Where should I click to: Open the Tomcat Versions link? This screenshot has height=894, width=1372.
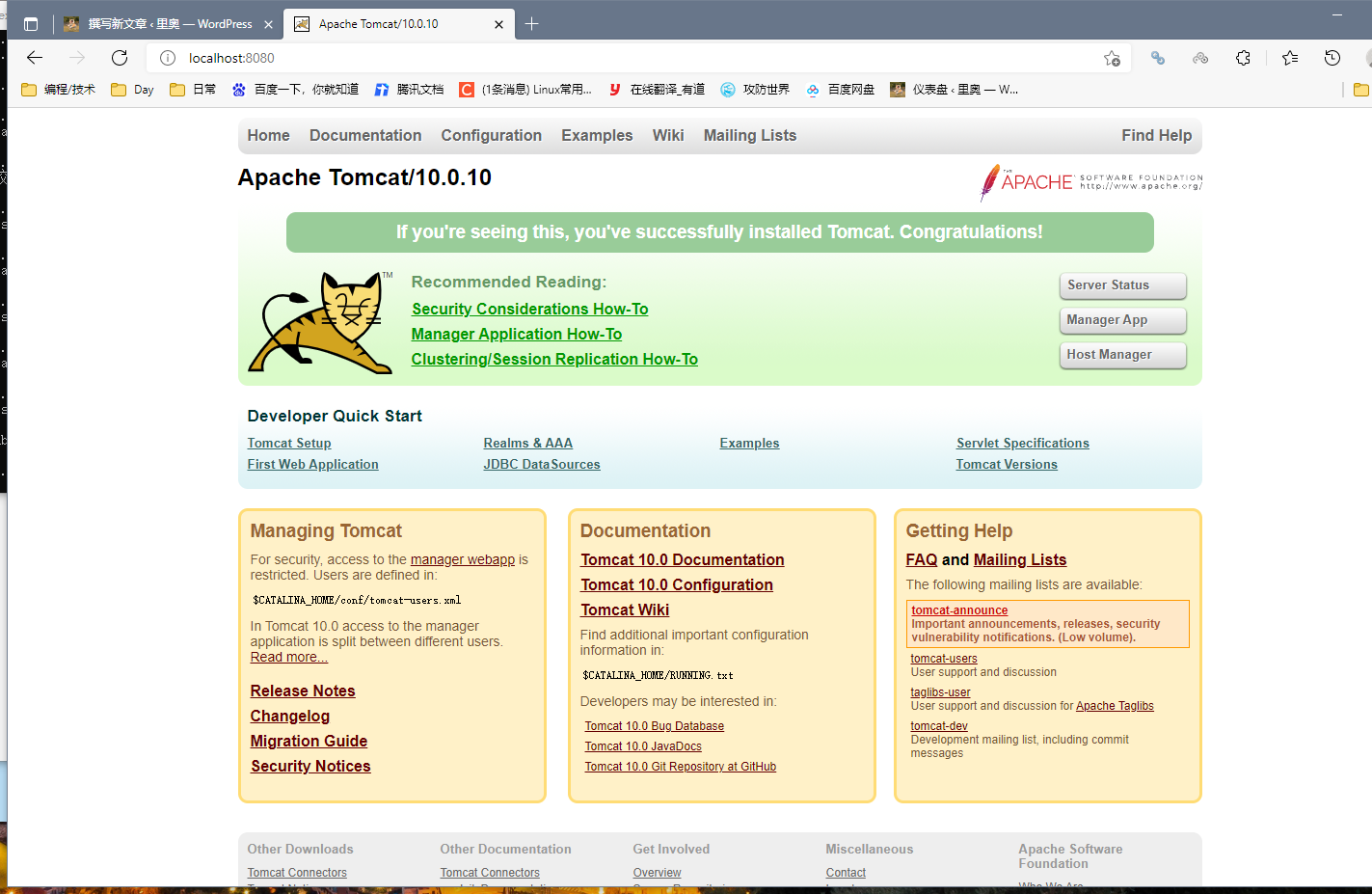1007,464
